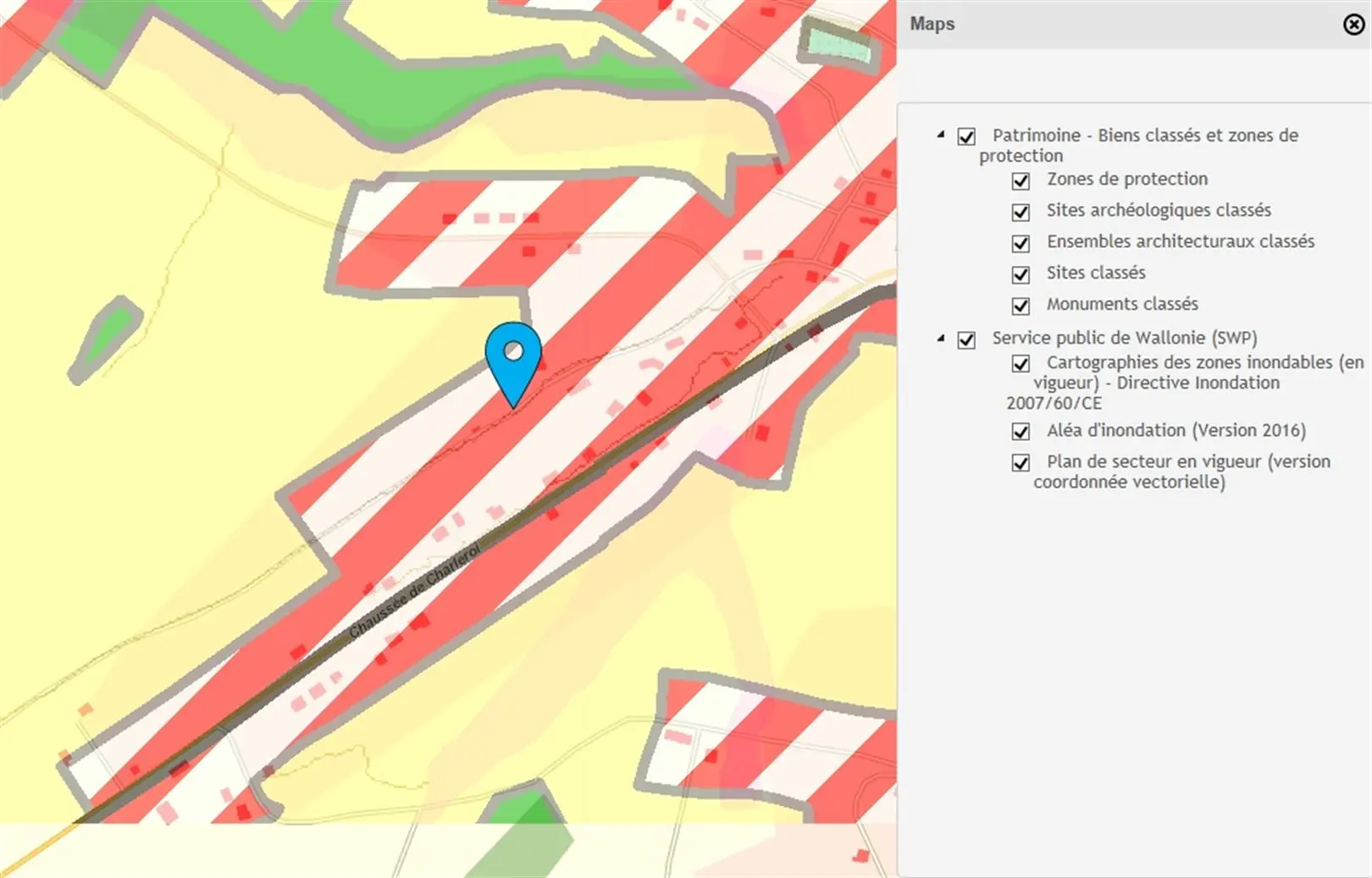Collapse the Service public de Wallonie group
The image size is (1372, 878).
pyautogui.click(x=941, y=338)
